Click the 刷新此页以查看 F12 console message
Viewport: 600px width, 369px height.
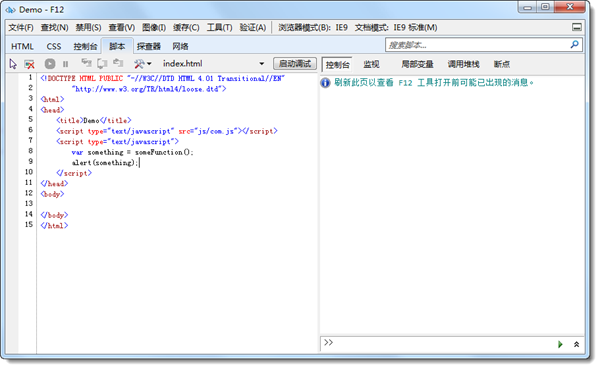434,83
